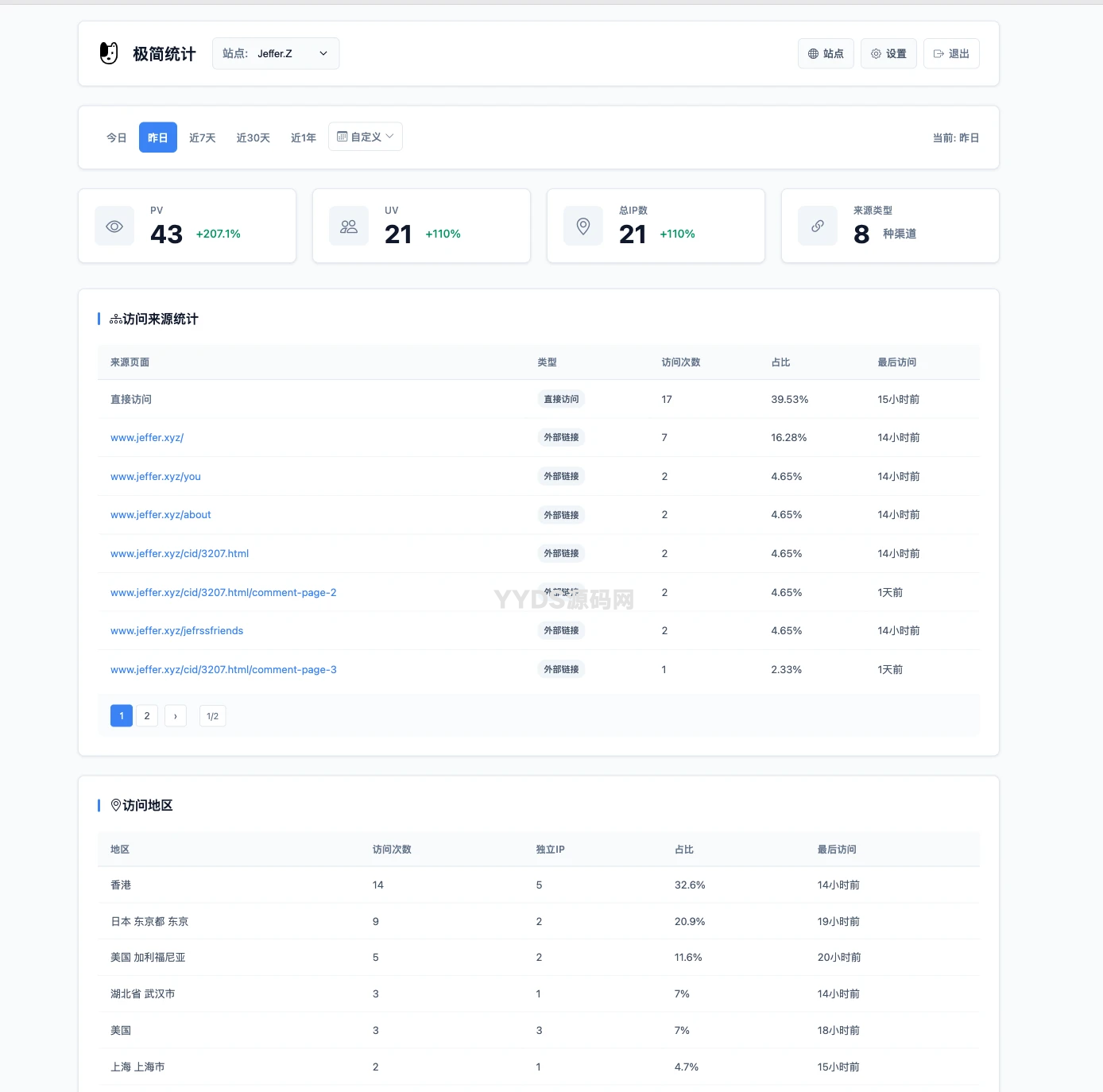
Task: Select the 近7天 time range tab
Action: (x=203, y=137)
